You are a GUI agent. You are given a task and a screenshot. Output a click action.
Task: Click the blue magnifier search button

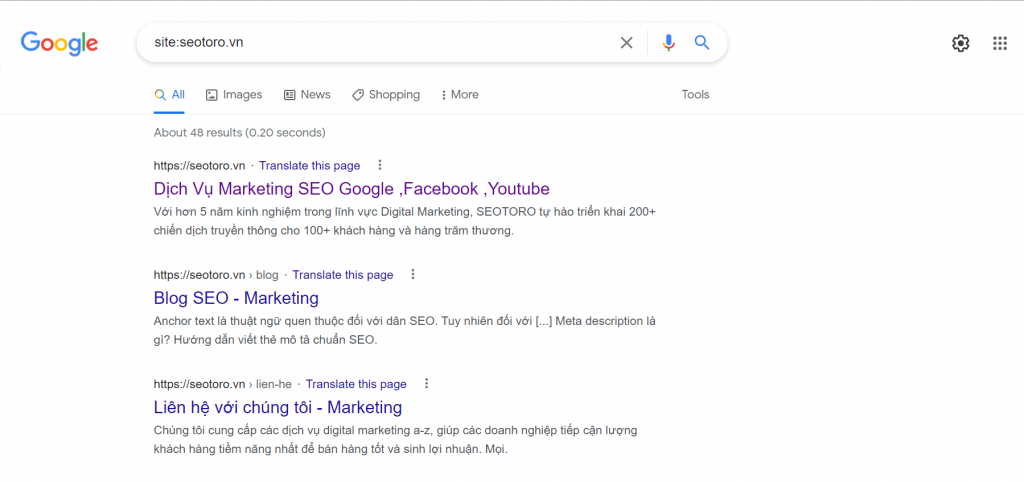coord(702,43)
